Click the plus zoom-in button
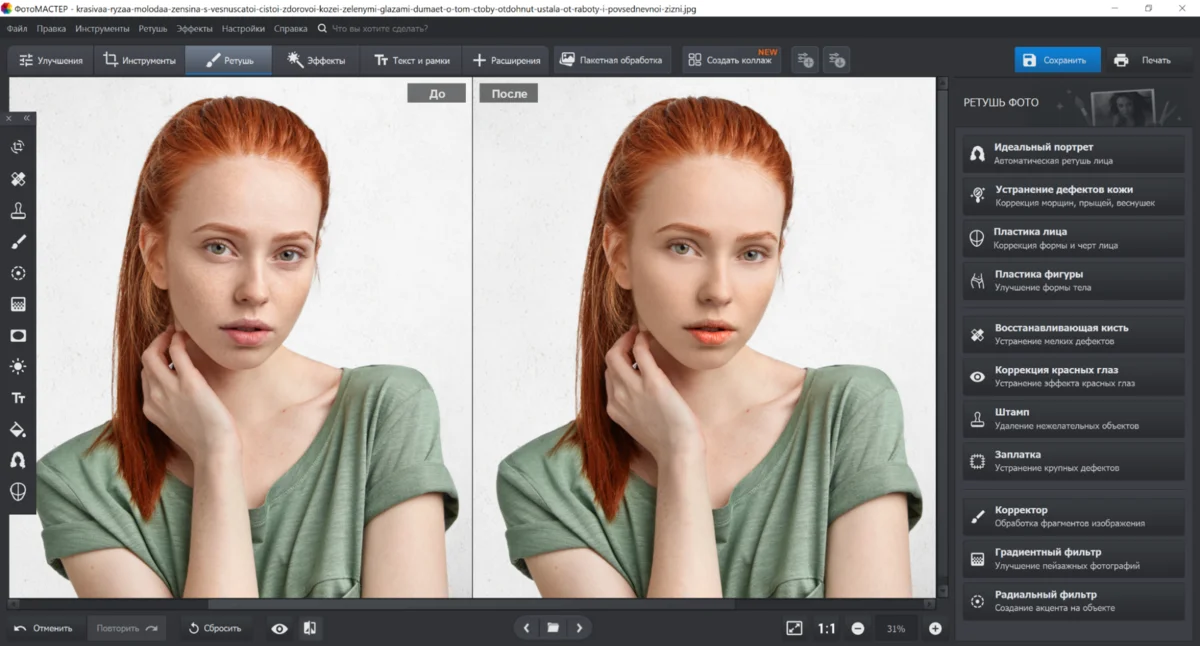 tap(935, 628)
